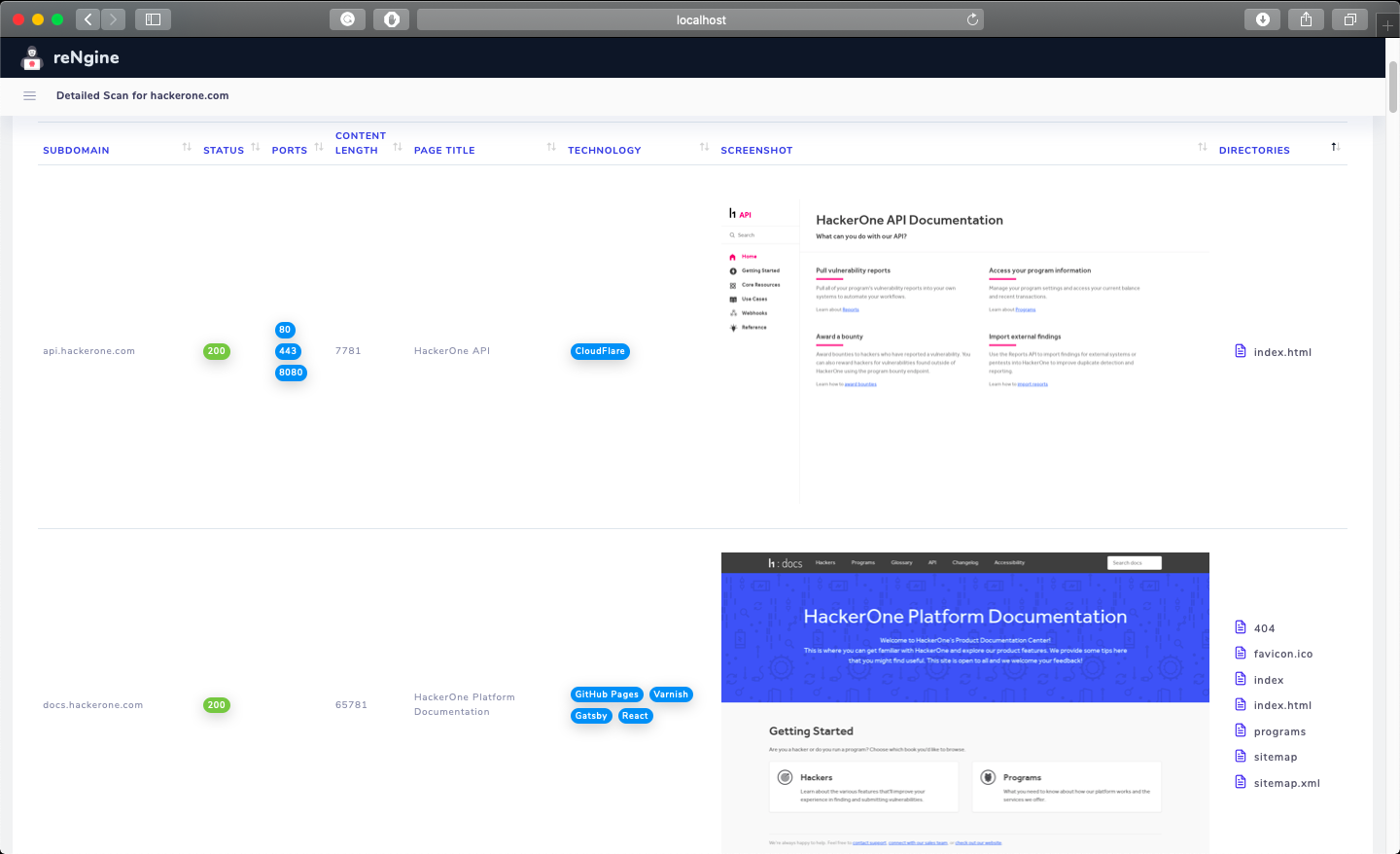
Task: Click the reNgine robot logo
Action: tap(32, 58)
